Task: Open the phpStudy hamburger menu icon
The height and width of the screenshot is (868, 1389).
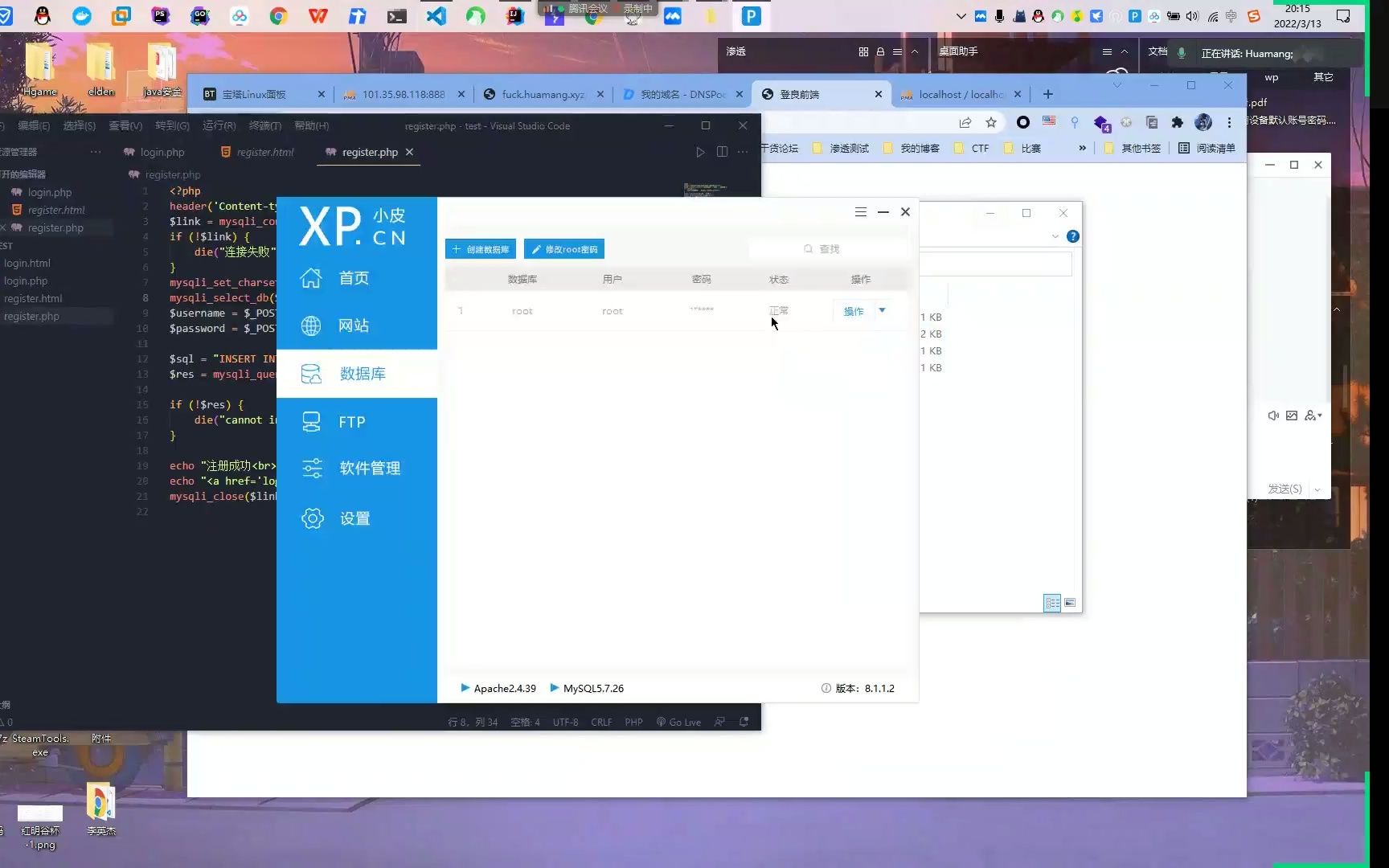Action: (861, 212)
